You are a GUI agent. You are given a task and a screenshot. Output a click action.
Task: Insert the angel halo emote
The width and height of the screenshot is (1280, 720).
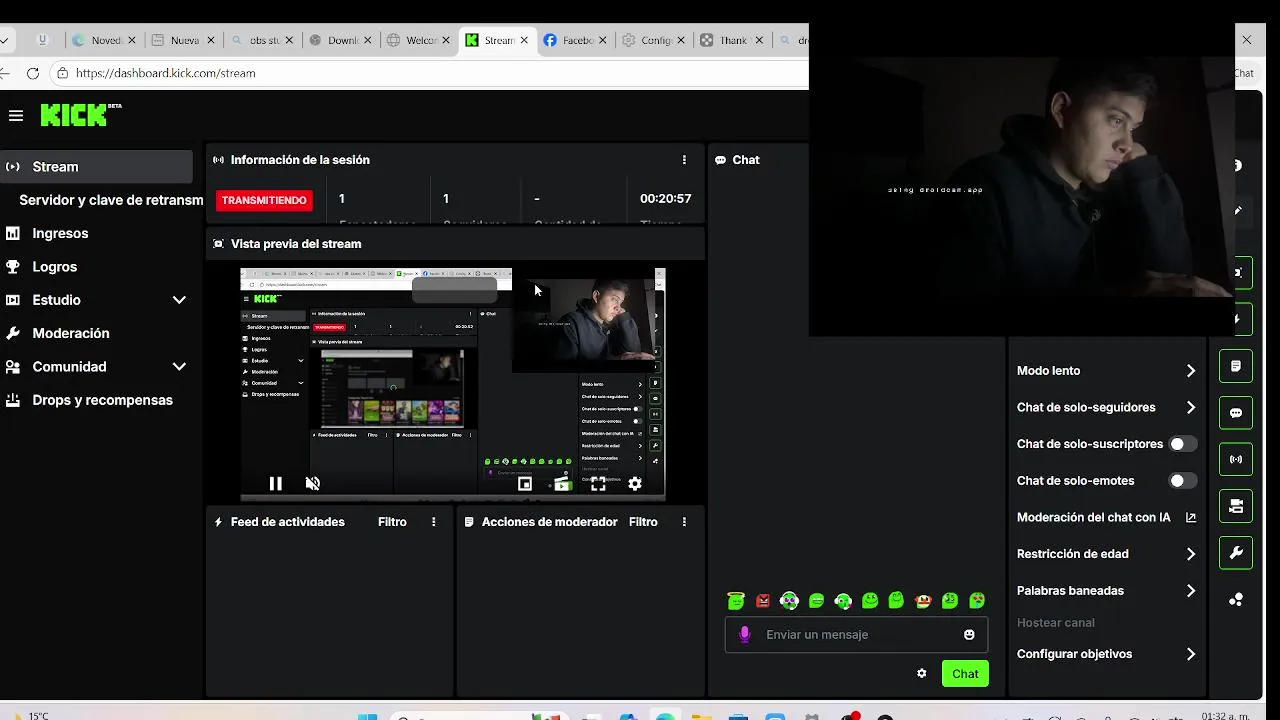pos(736,601)
